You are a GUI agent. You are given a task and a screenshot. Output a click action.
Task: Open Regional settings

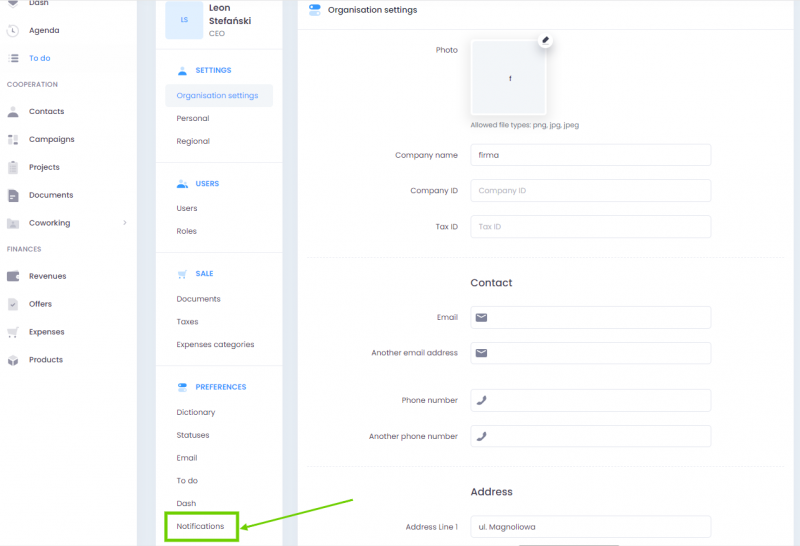[193, 141]
